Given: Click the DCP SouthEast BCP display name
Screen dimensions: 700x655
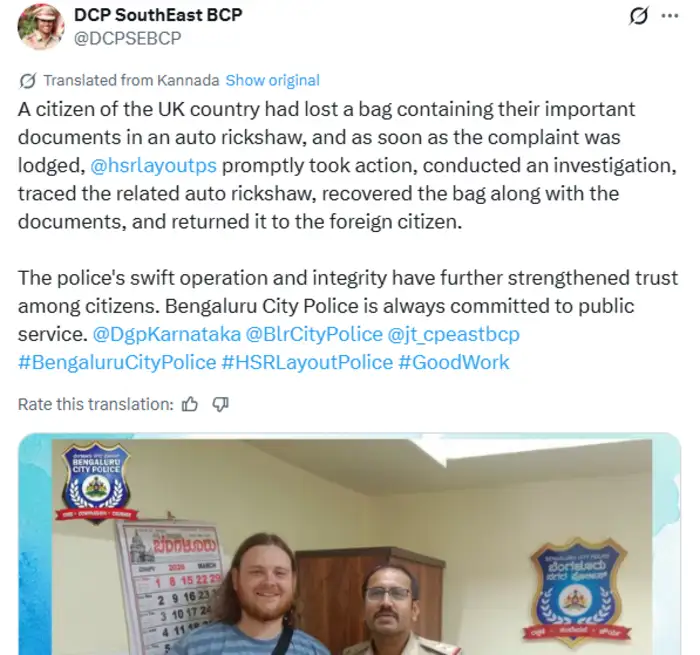Looking at the screenshot, I should pyautogui.click(x=158, y=15).
